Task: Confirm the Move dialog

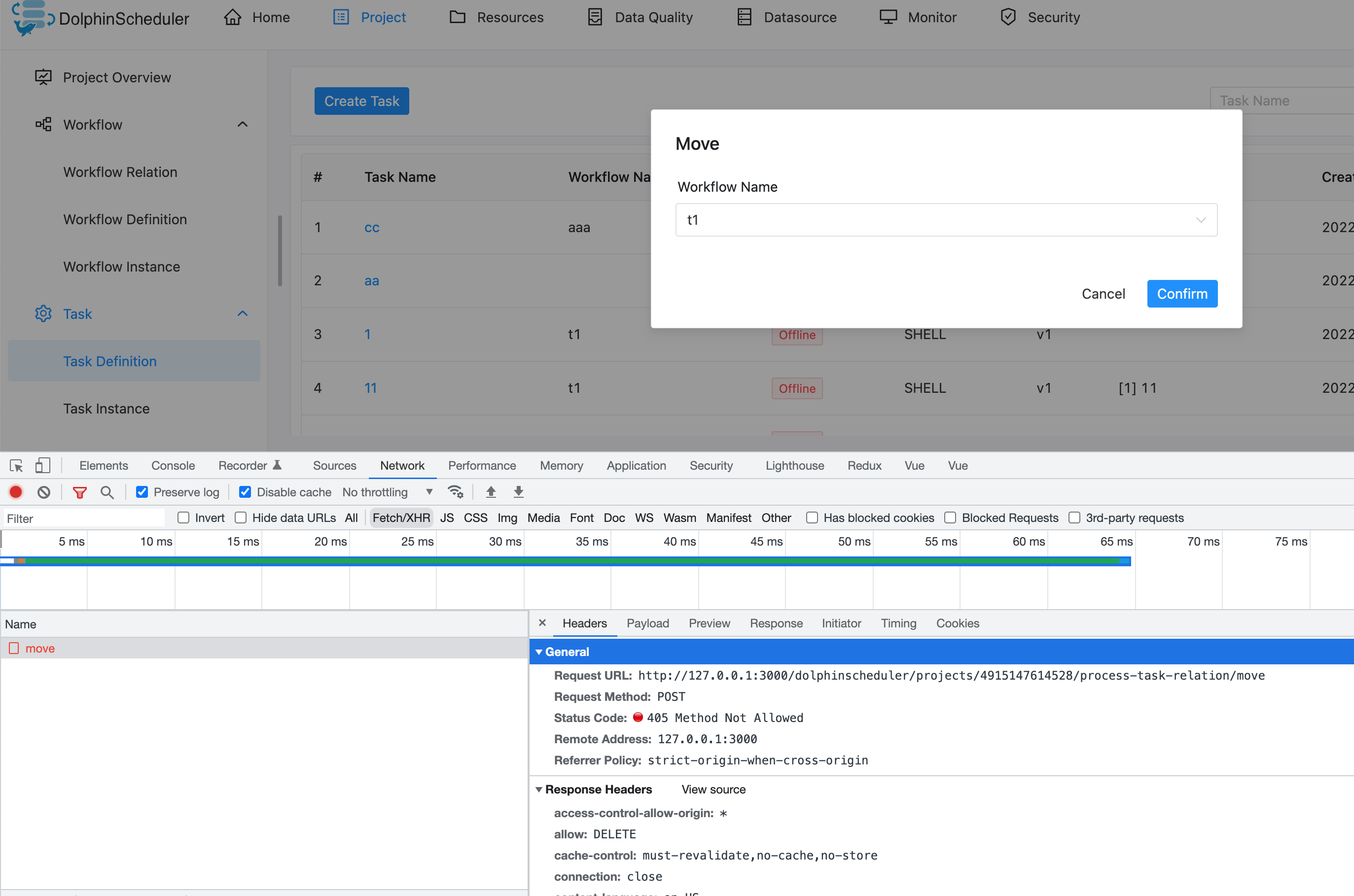Action: [x=1182, y=293]
